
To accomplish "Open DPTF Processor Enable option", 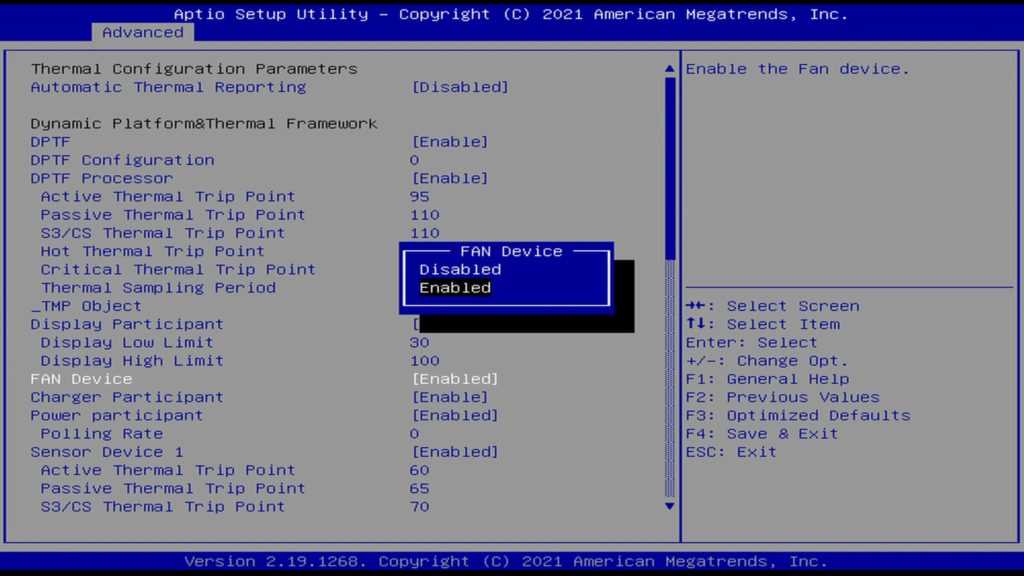I will point(450,178).
